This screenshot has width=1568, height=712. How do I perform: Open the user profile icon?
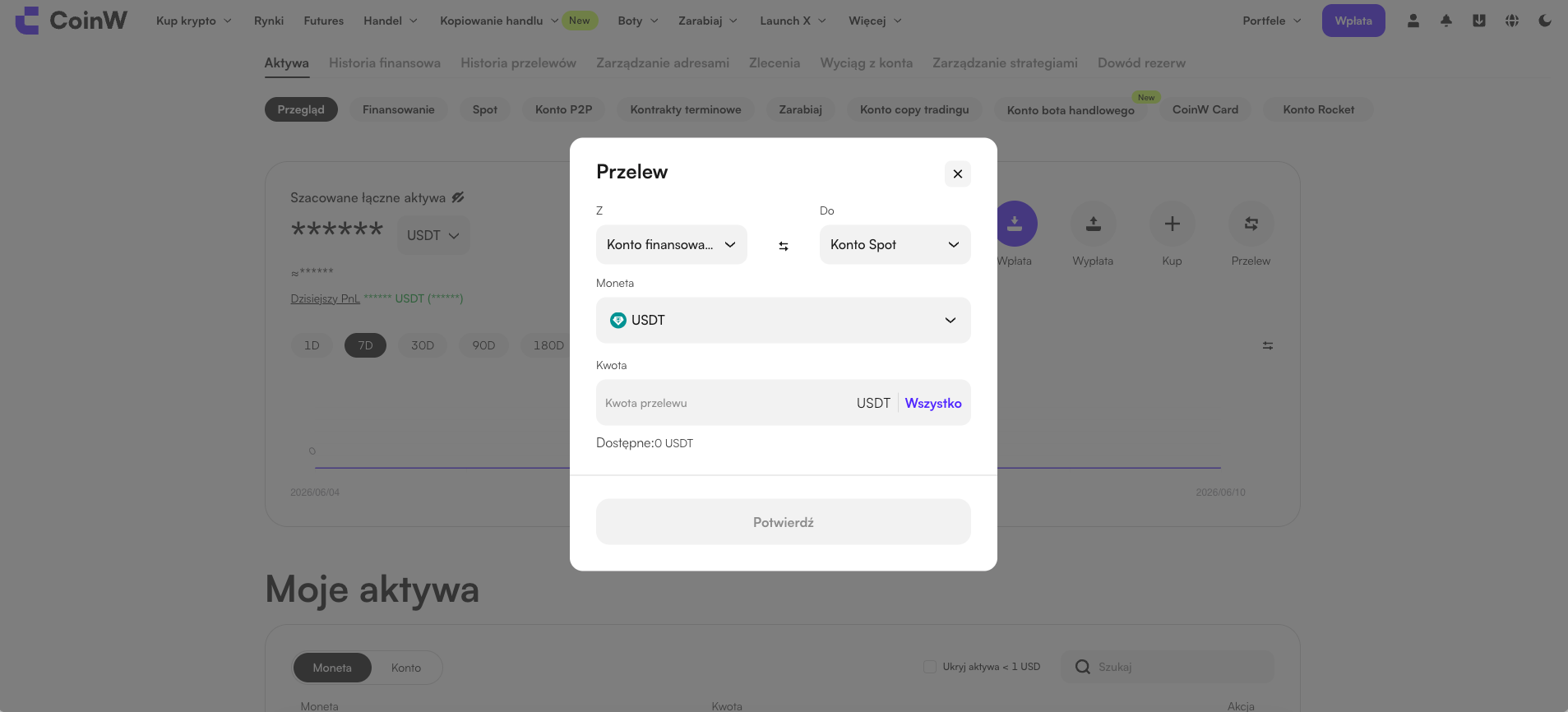[x=1413, y=21]
